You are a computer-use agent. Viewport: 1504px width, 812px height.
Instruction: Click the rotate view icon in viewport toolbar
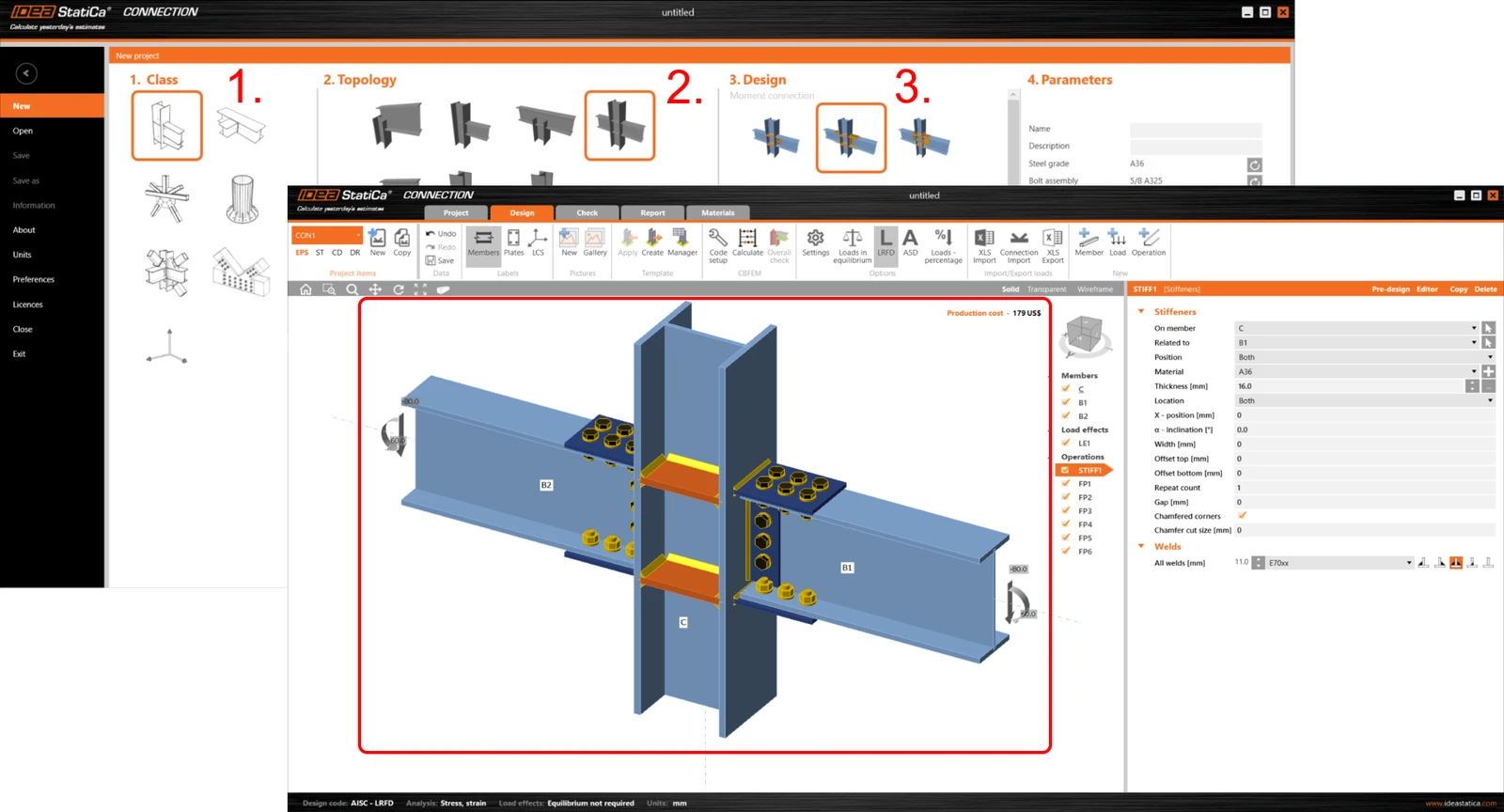tap(398, 289)
